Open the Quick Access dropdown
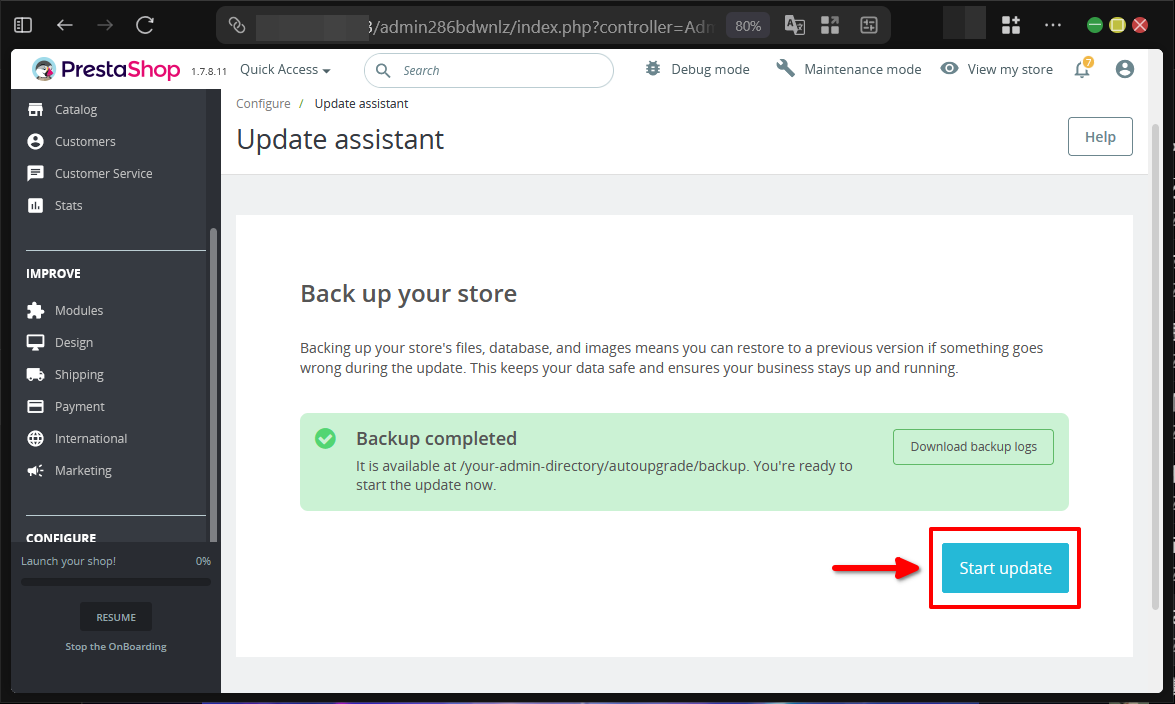The height and width of the screenshot is (704, 1175). coord(284,69)
